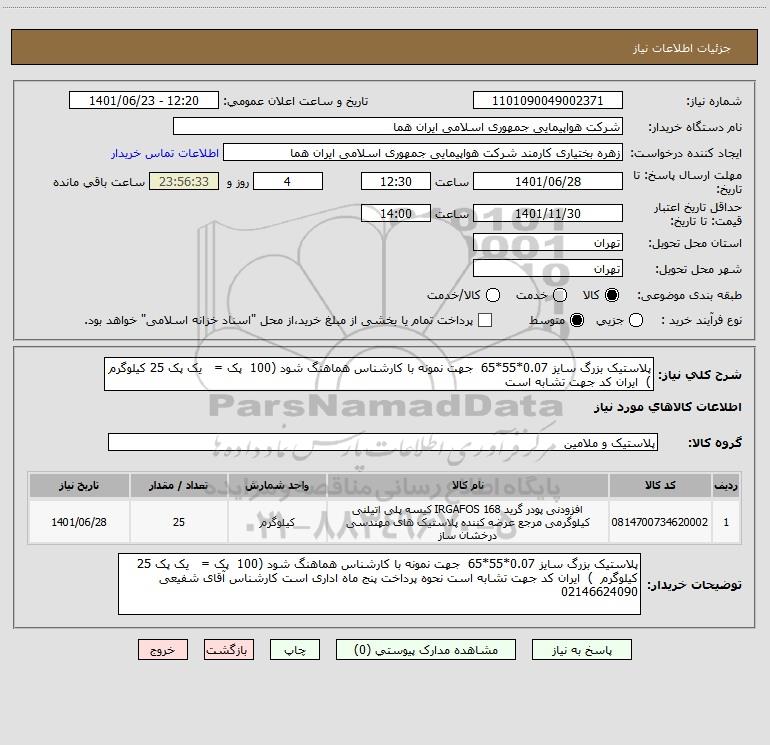Screen dimensions: 770x745
Task: Click the شماره نیاز field 1101090049002371
Action: click(x=548, y=100)
